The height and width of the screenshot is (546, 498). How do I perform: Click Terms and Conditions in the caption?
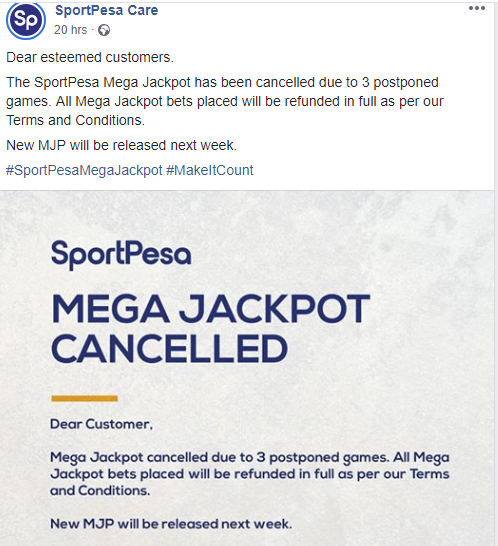point(75,120)
